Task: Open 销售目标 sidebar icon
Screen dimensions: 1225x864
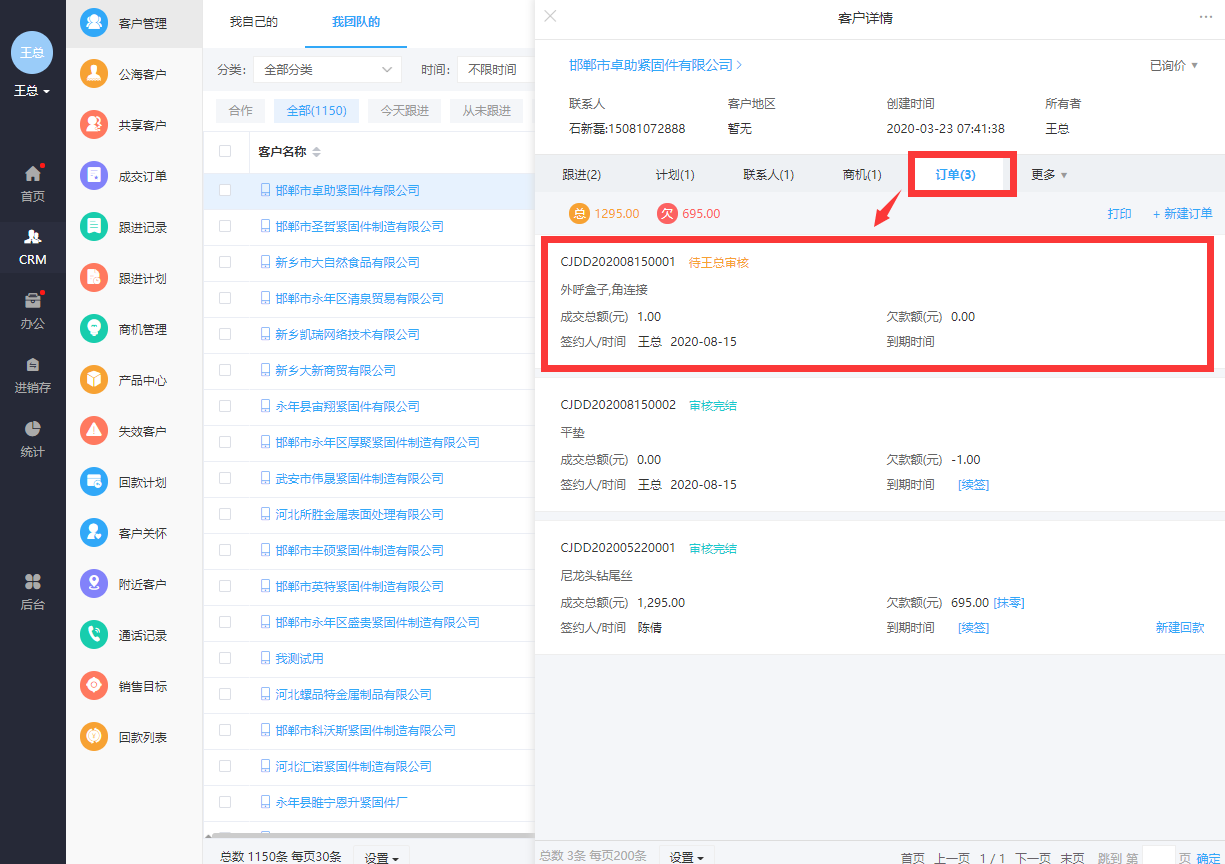Action: (94, 686)
